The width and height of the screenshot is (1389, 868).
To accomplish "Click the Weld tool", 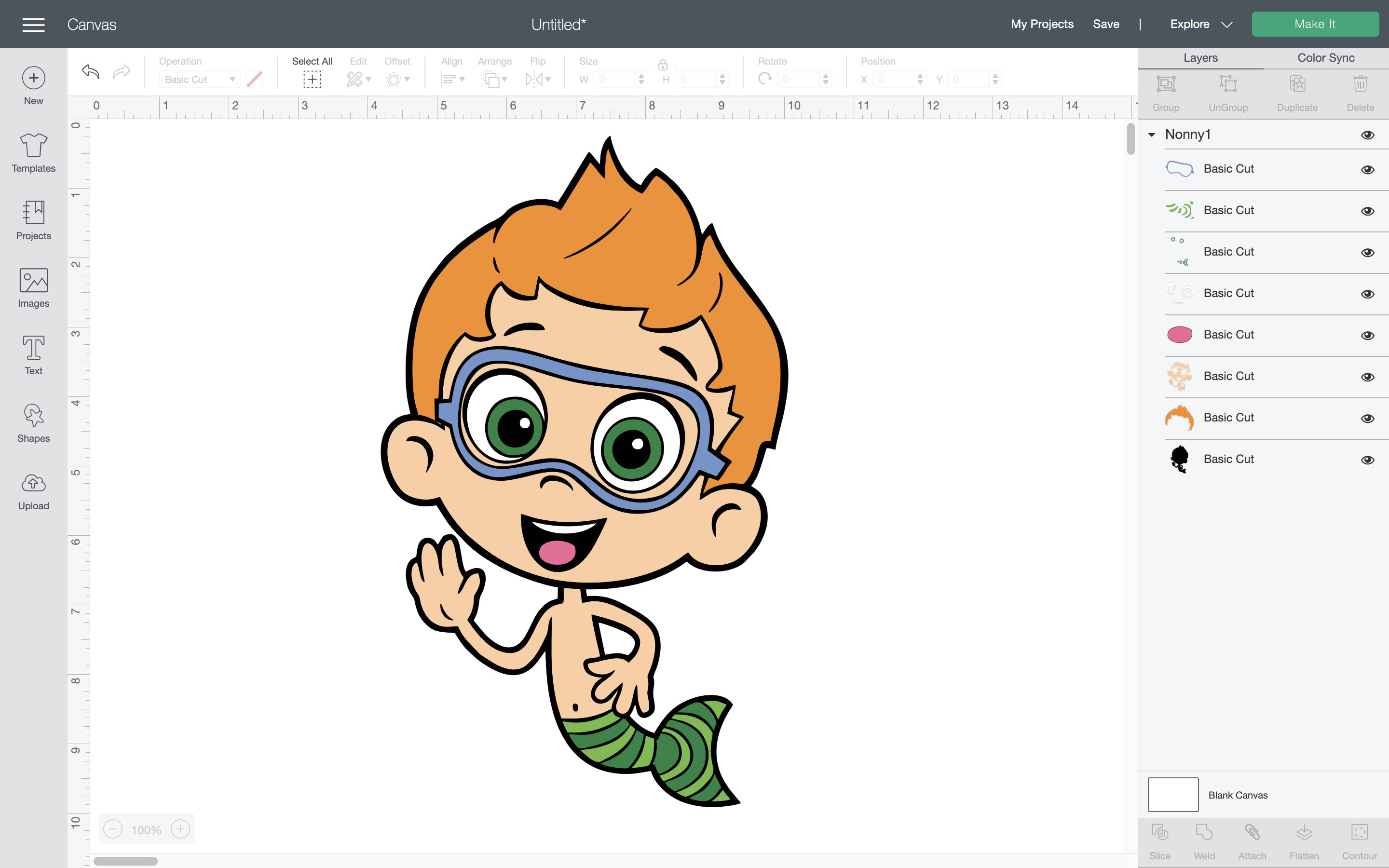I will (x=1204, y=841).
